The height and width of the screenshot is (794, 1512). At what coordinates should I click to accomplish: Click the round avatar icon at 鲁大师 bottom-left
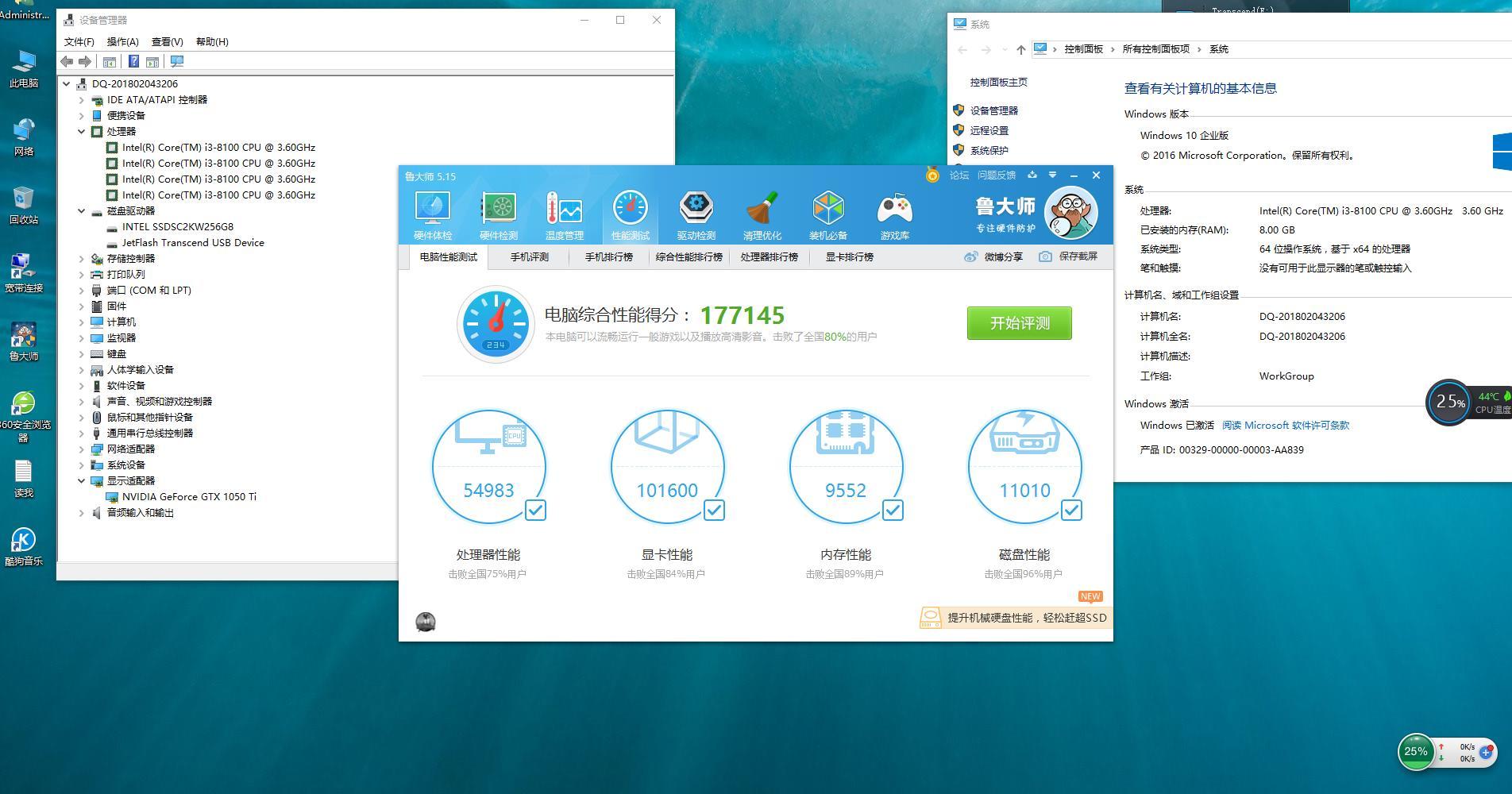pos(426,622)
